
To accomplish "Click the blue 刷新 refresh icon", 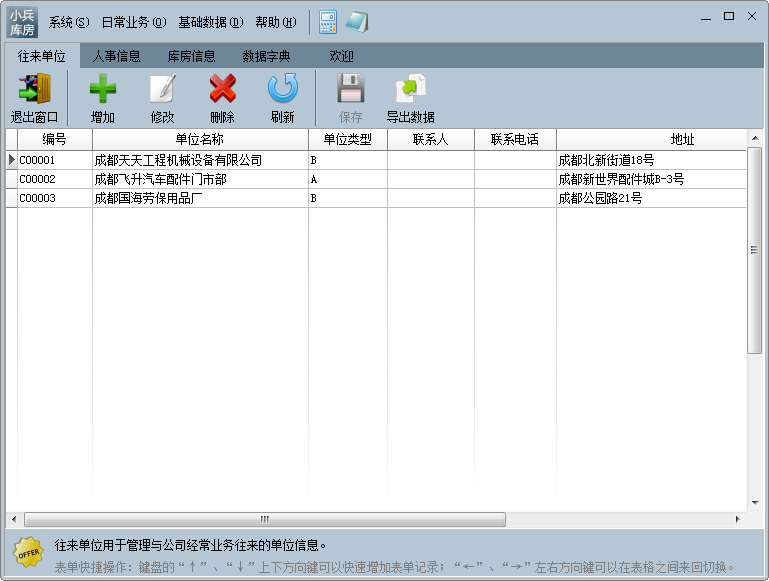I will pos(282,88).
